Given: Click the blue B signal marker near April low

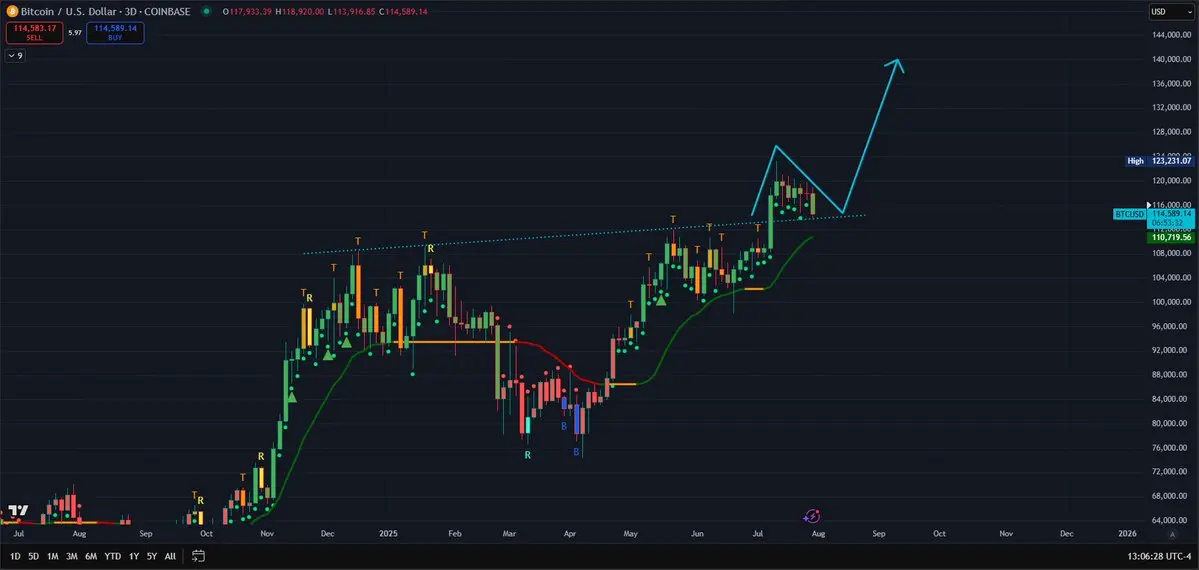Looking at the screenshot, I should tap(577, 453).
